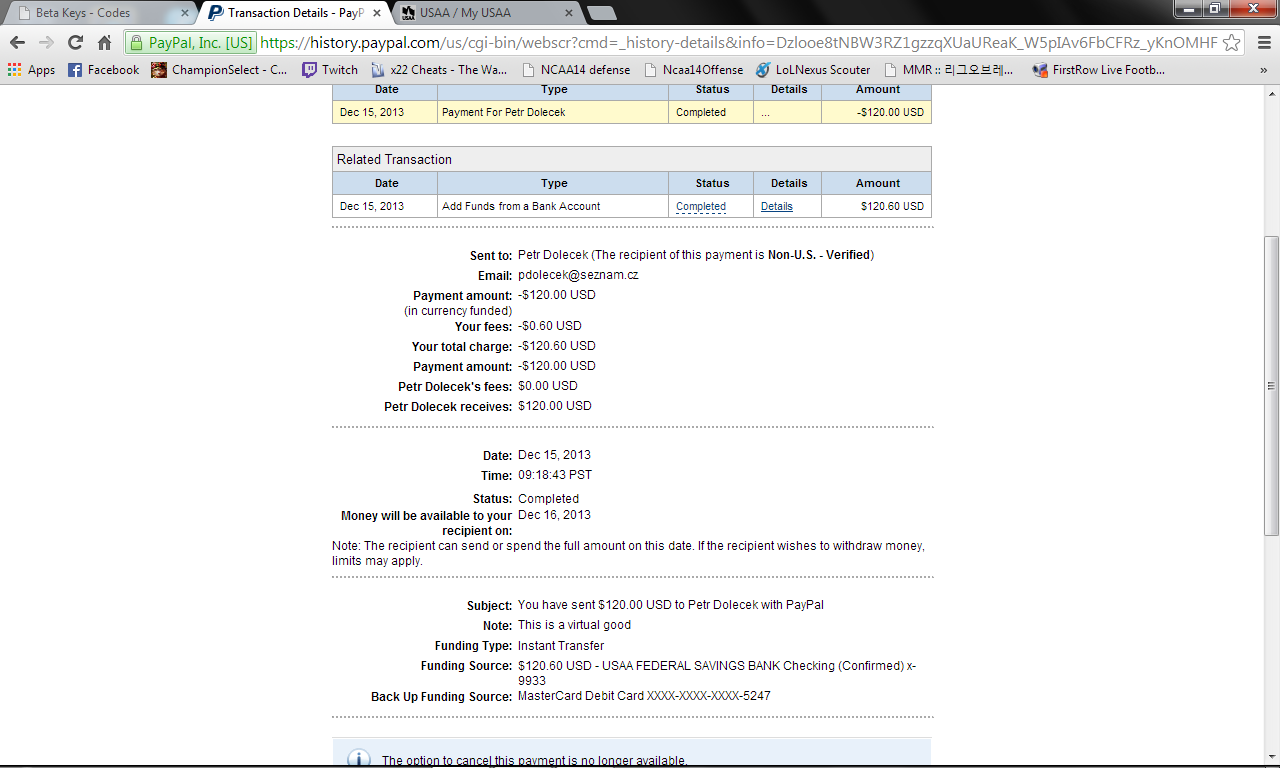Bookmark this page with the star icon

tap(1232, 43)
